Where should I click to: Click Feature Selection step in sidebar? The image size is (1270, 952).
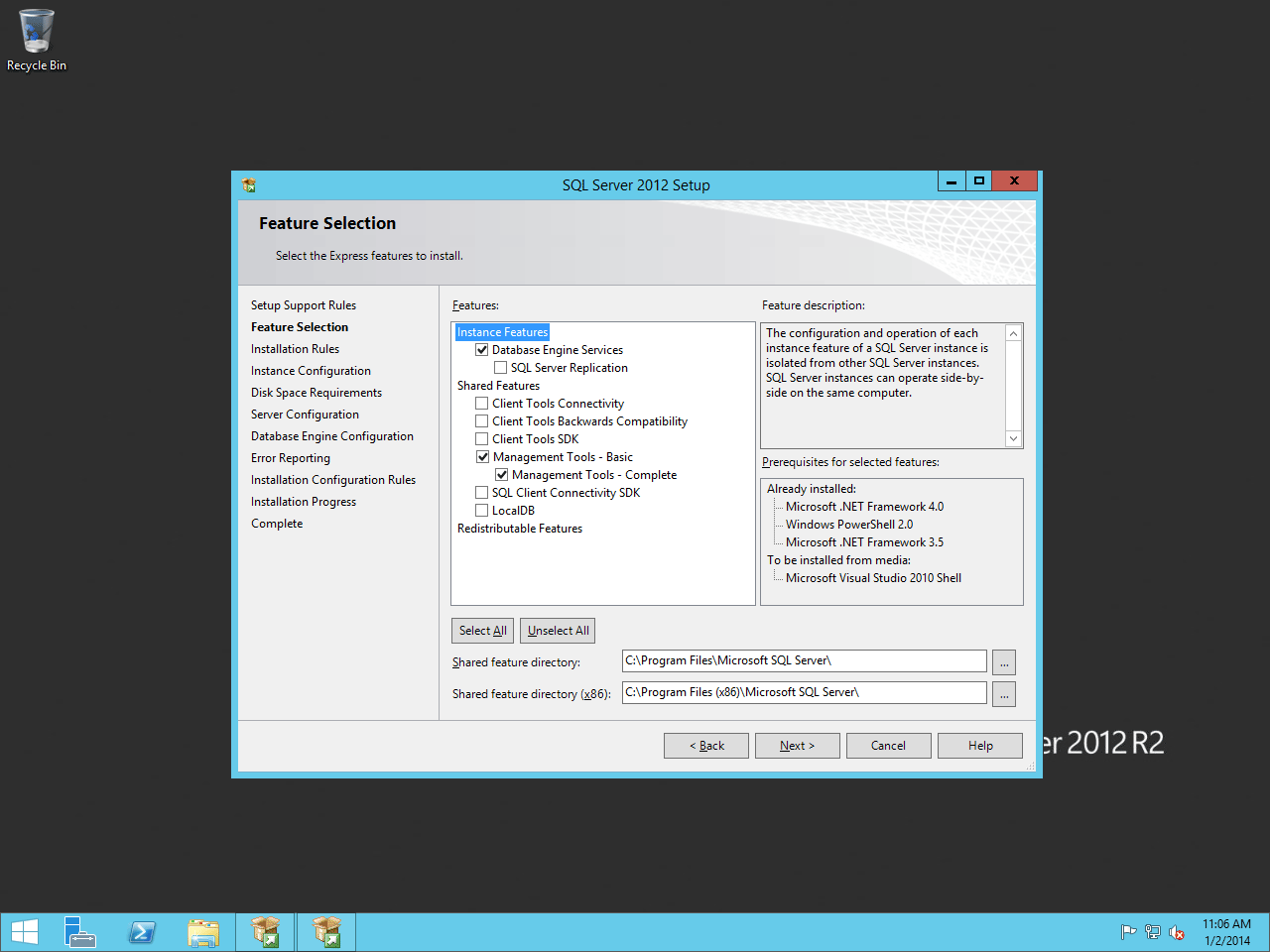pyautogui.click(x=300, y=327)
